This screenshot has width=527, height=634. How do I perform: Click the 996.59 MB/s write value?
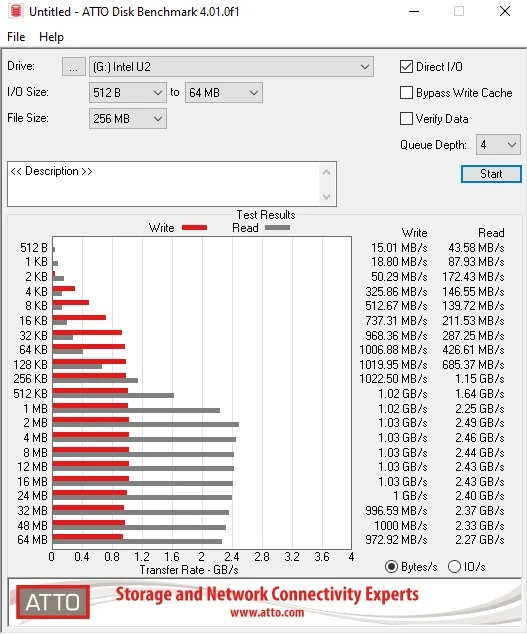[396, 511]
